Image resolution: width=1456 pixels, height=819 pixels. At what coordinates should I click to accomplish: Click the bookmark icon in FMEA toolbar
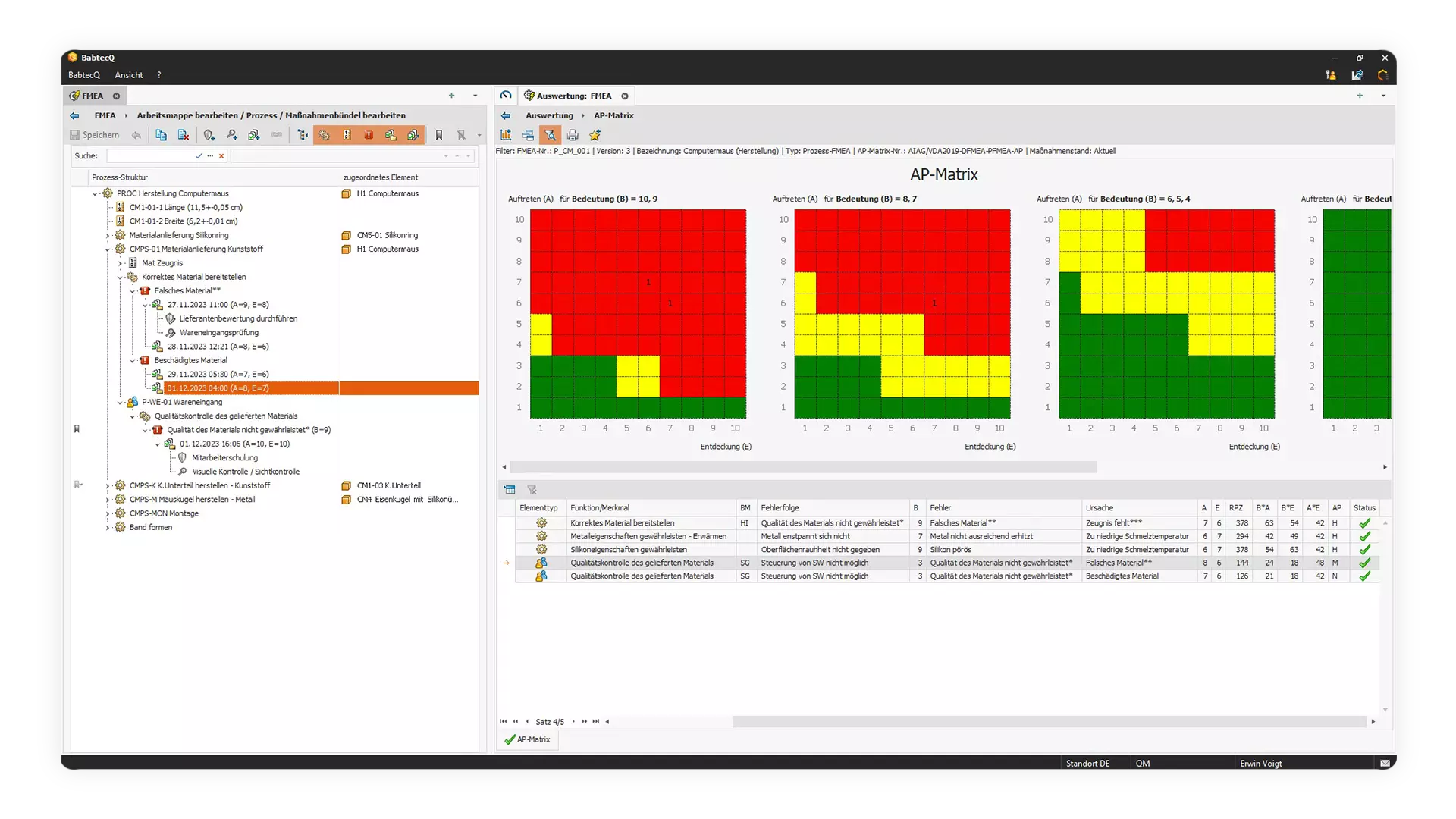click(439, 135)
